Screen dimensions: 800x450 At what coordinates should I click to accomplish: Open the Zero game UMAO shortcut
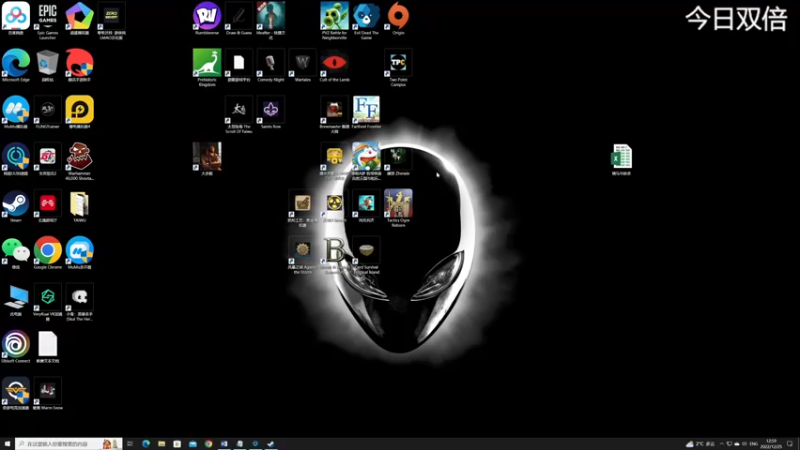(111, 21)
